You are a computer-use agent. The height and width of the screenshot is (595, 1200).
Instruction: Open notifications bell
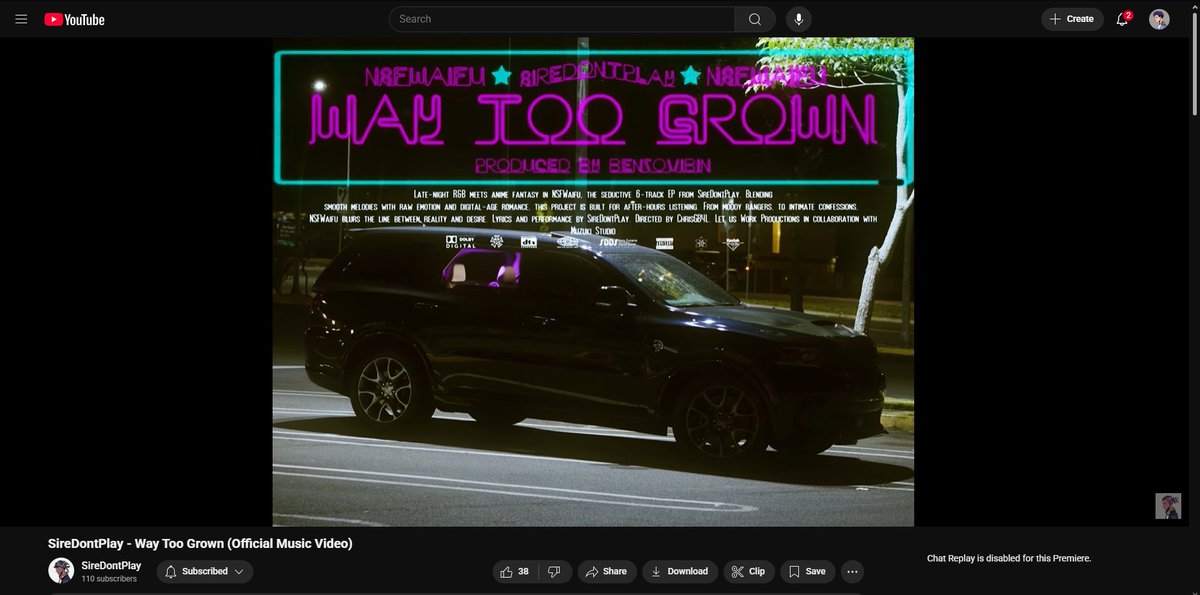point(1123,19)
